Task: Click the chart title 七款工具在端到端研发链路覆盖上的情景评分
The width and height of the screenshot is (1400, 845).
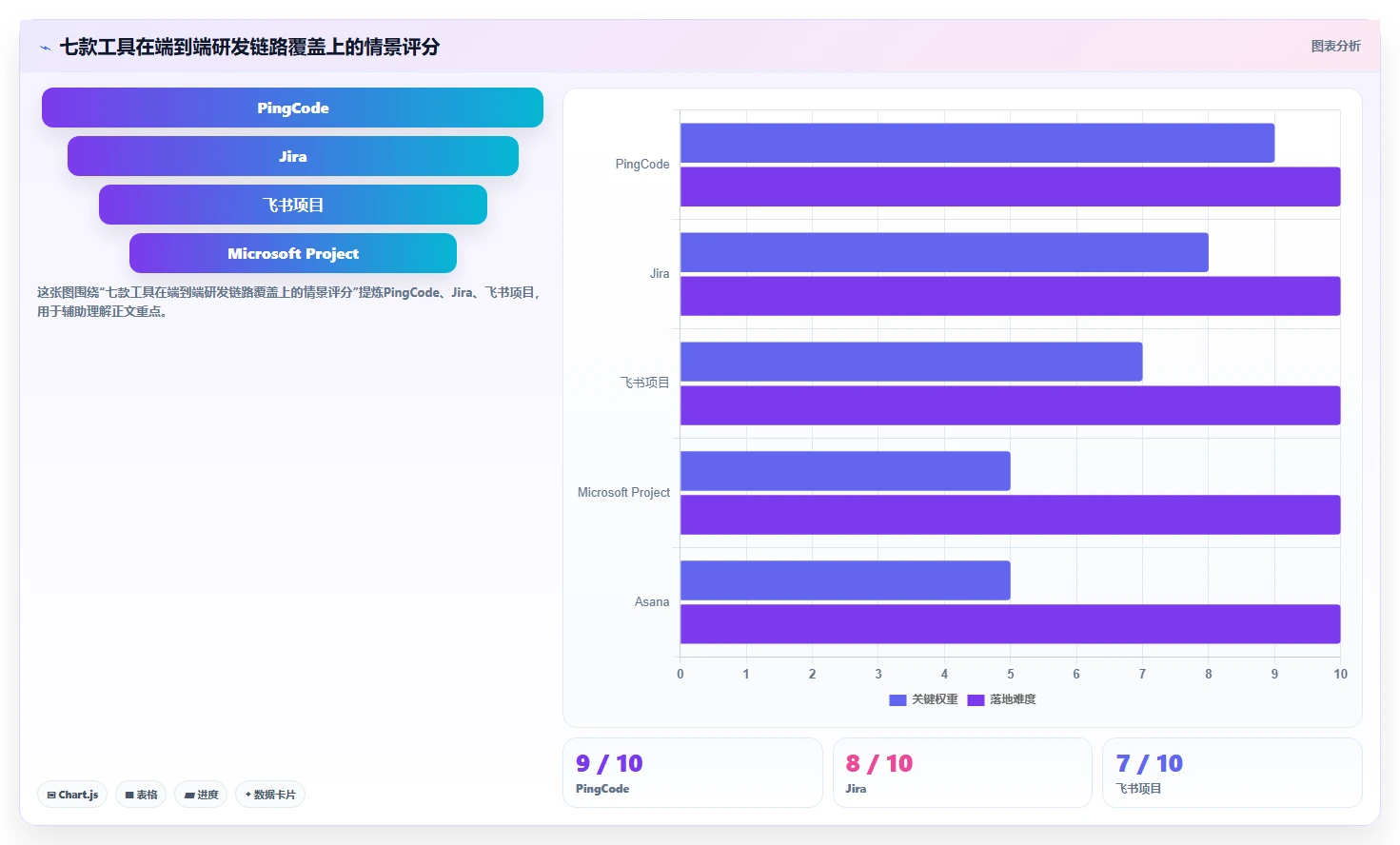Action: coord(249,47)
